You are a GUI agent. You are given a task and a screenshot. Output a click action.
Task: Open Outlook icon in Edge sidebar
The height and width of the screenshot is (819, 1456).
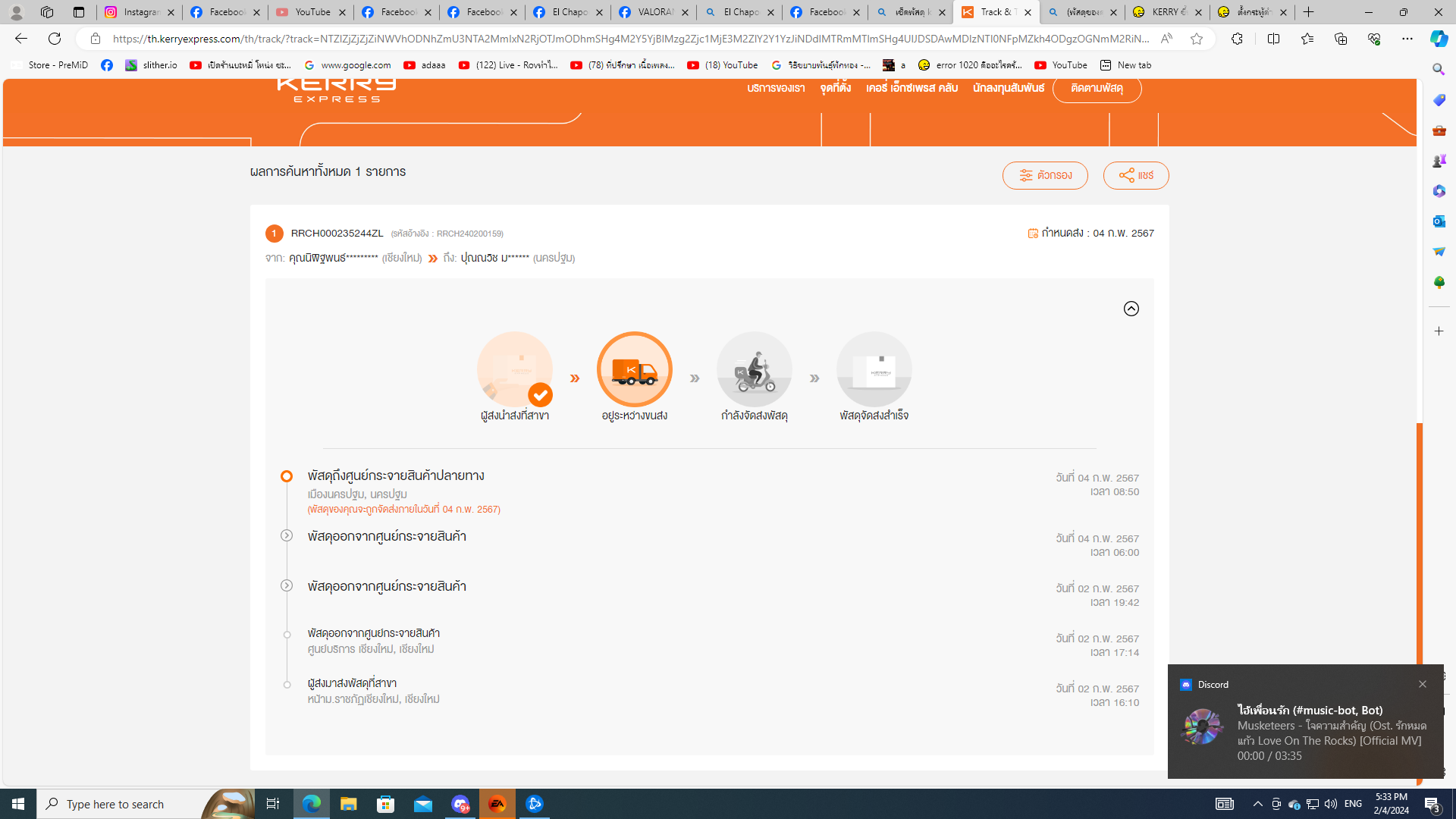point(1439,221)
